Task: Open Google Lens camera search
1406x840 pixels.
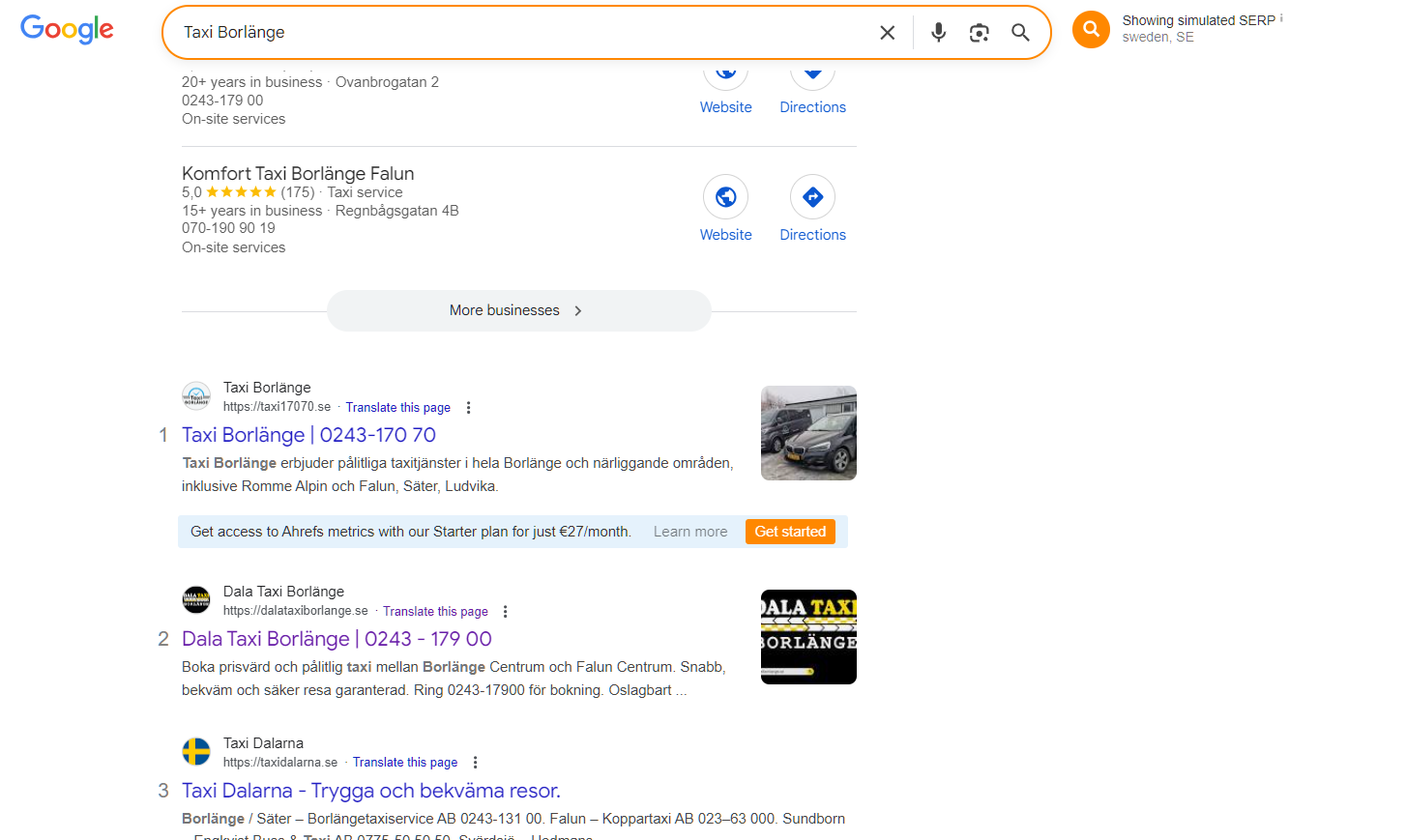Action: (979, 32)
